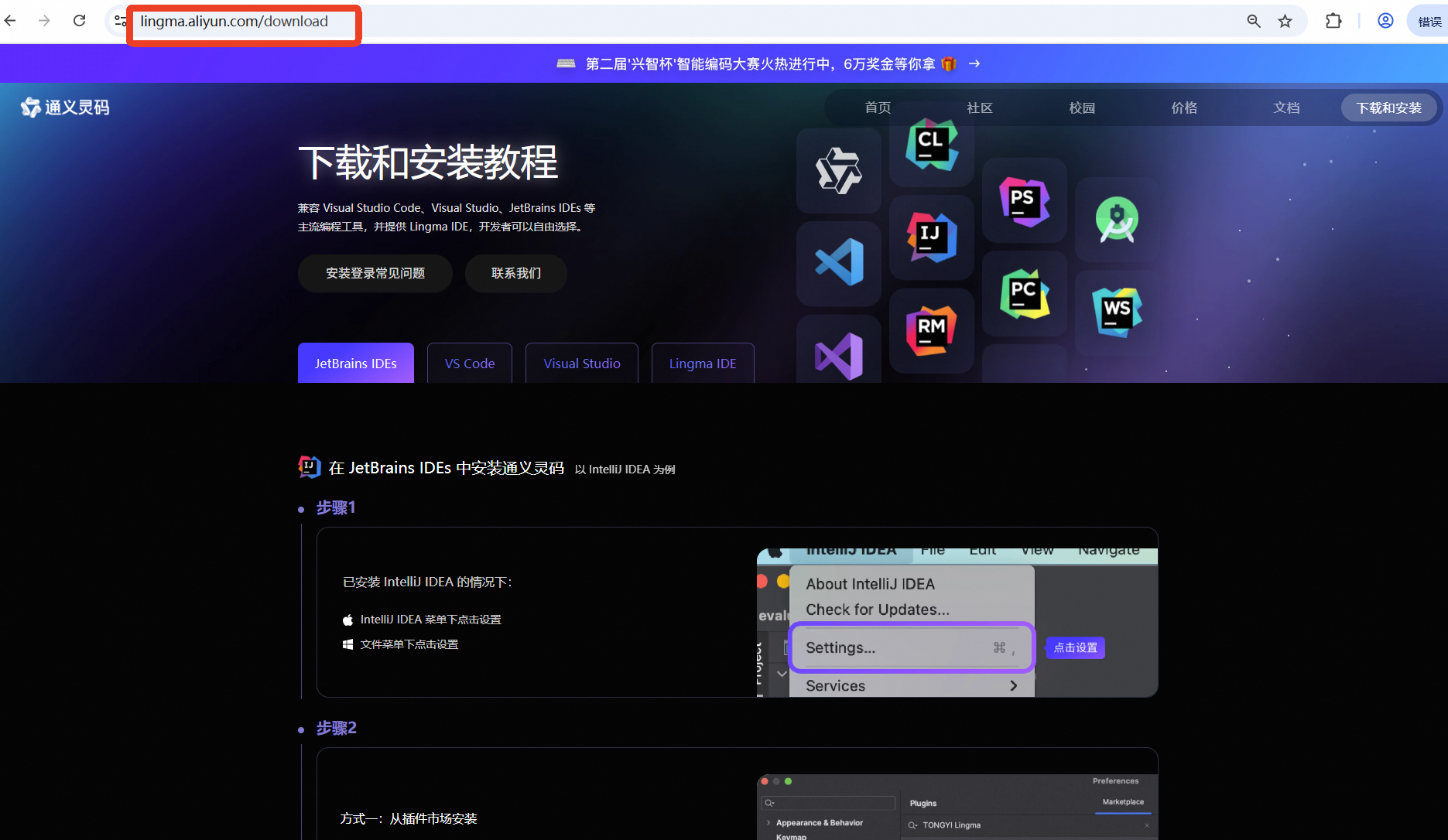Viewport: 1448px width, 840px height.
Task: Switch to the VS Code tab
Action: pos(470,363)
